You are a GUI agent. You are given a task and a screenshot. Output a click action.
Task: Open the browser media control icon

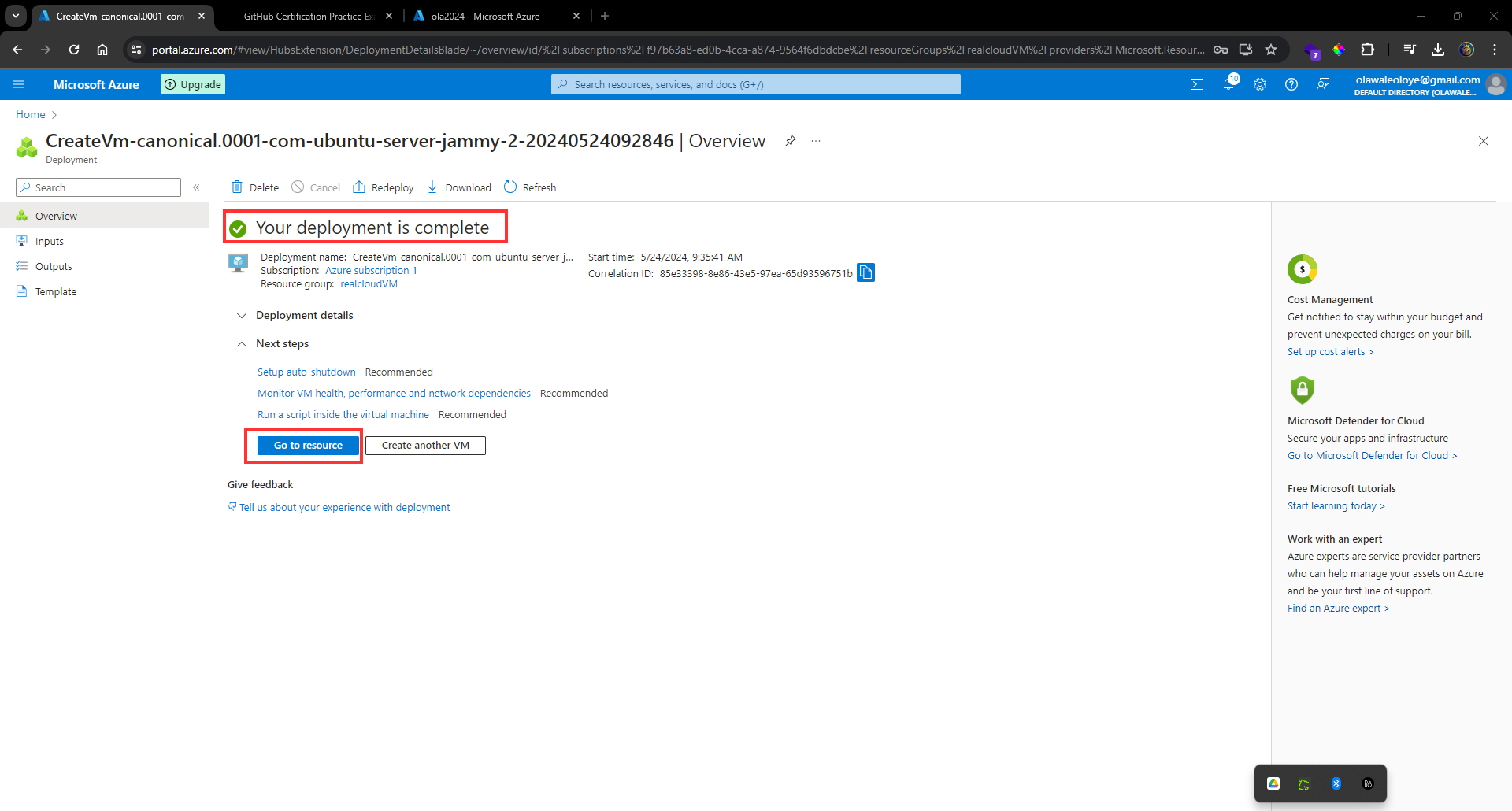(x=1410, y=50)
